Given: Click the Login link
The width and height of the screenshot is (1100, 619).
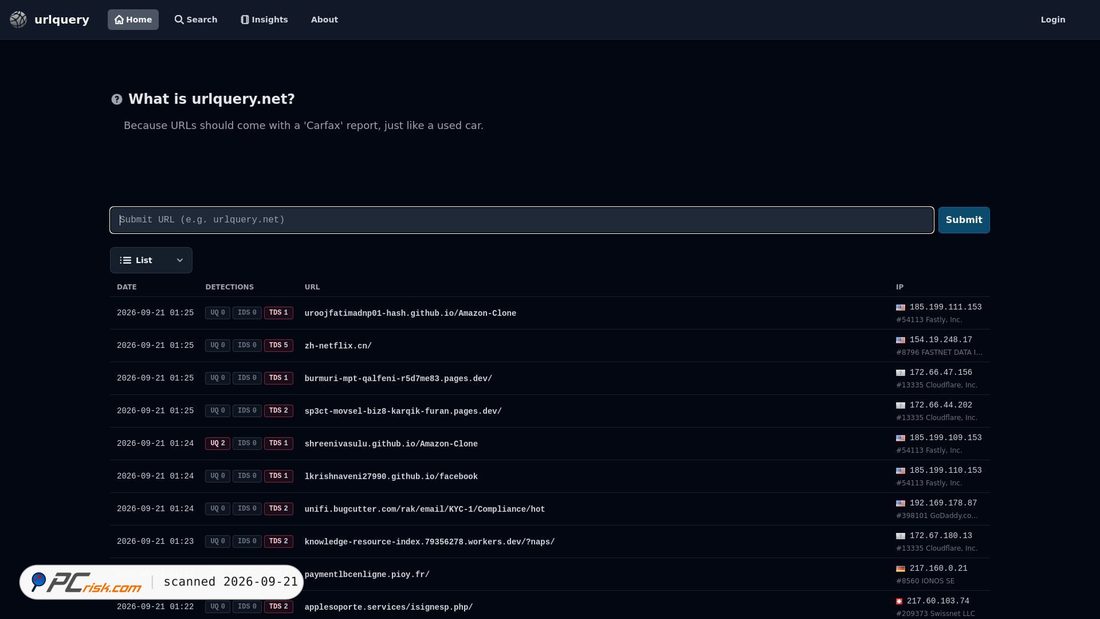Looking at the screenshot, I should click(1052, 20).
